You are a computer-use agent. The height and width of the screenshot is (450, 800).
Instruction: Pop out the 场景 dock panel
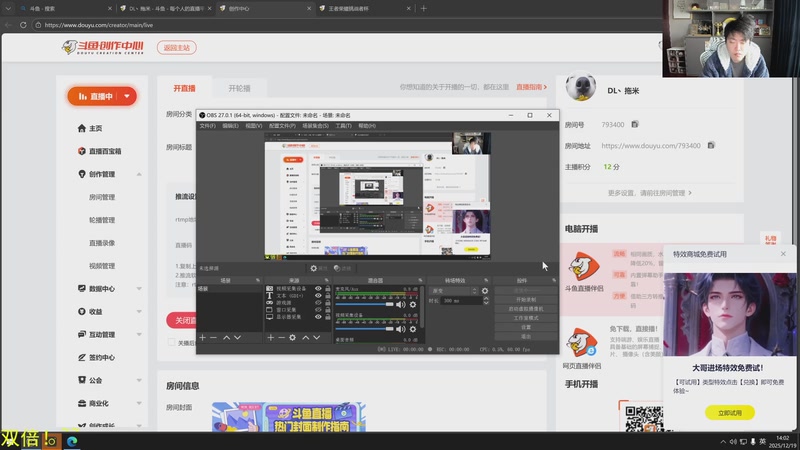258,280
